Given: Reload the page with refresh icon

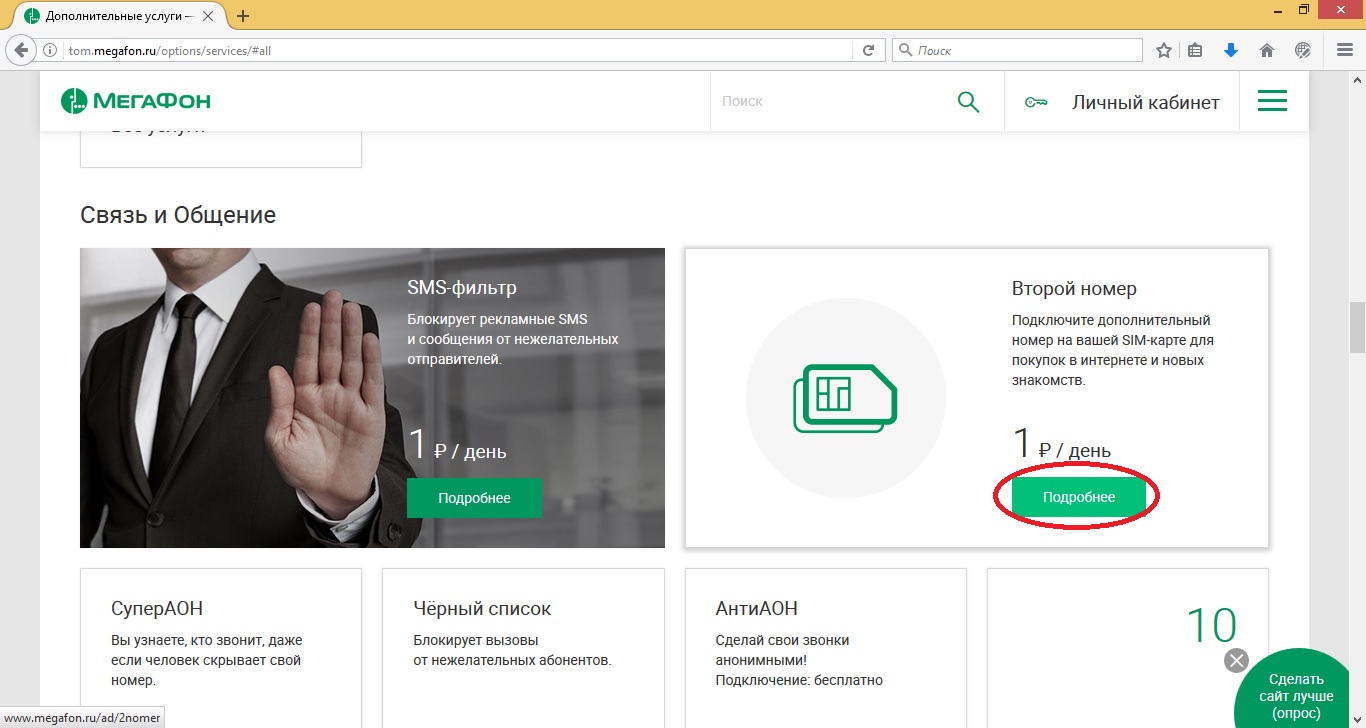Looking at the screenshot, I should coord(868,50).
